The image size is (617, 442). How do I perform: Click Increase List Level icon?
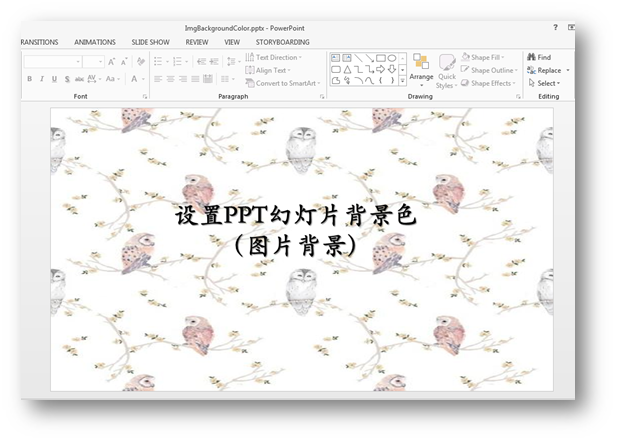coord(214,61)
